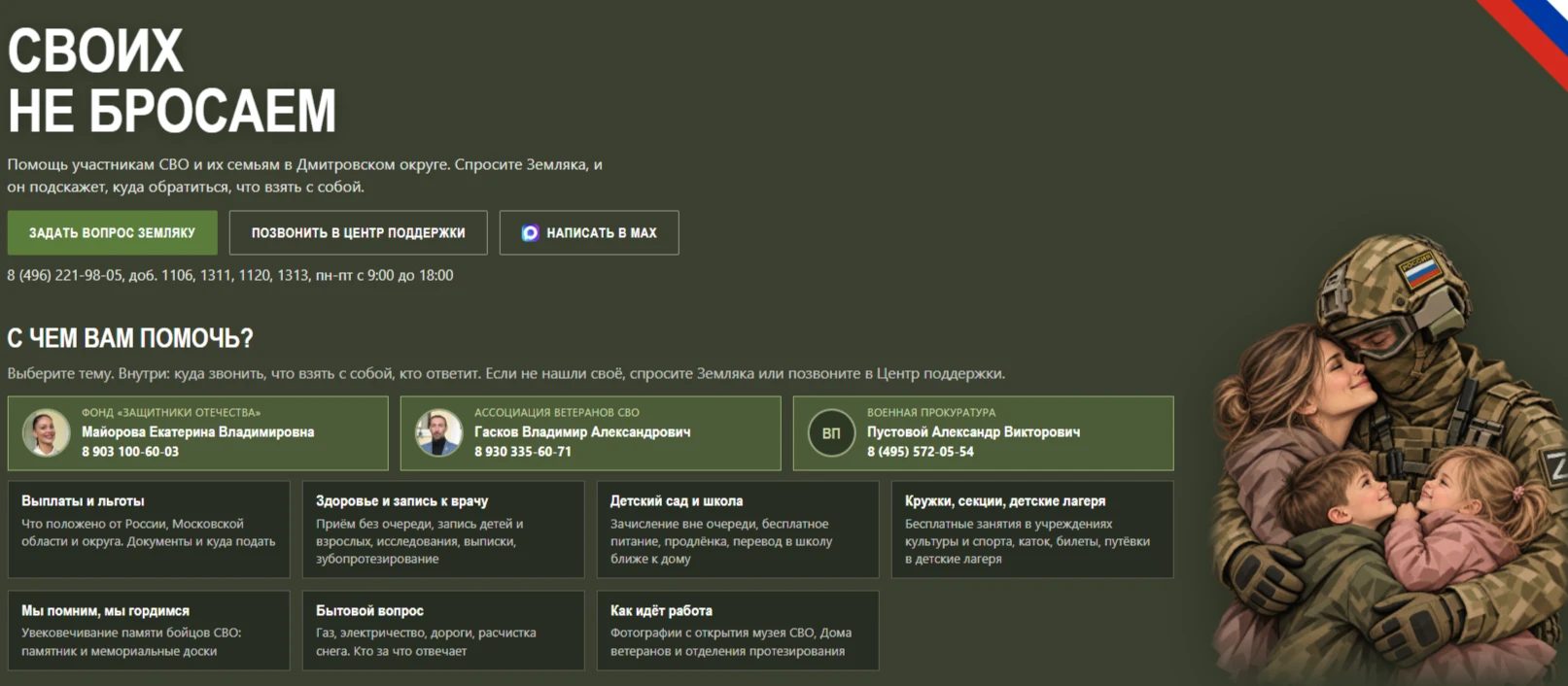
Task: Click the СВОИХ НЕ БРОСАЕМ headline
Action: [x=172, y=80]
